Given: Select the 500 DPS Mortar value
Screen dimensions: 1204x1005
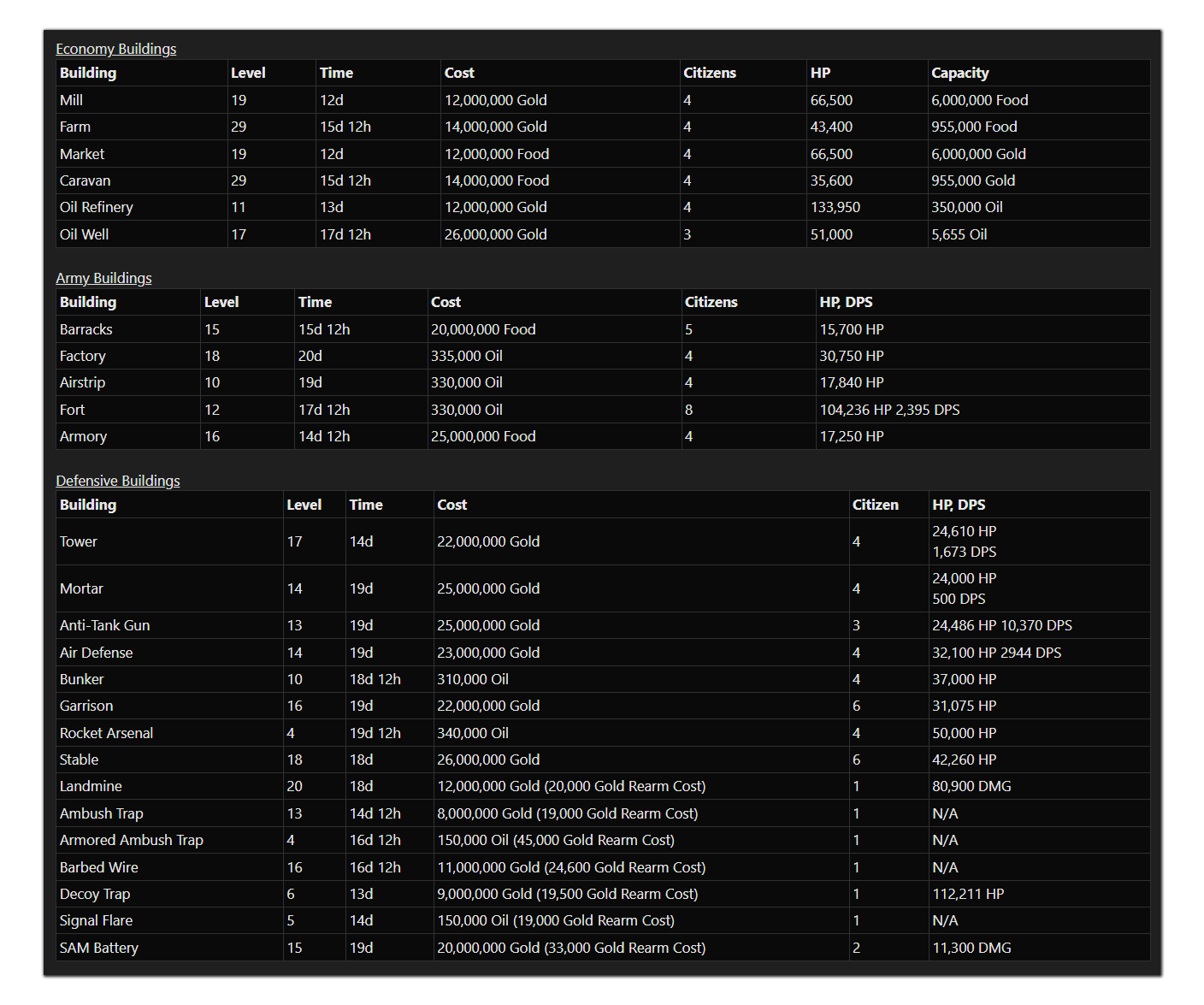Looking at the screenshot, I should click(959, 599).
